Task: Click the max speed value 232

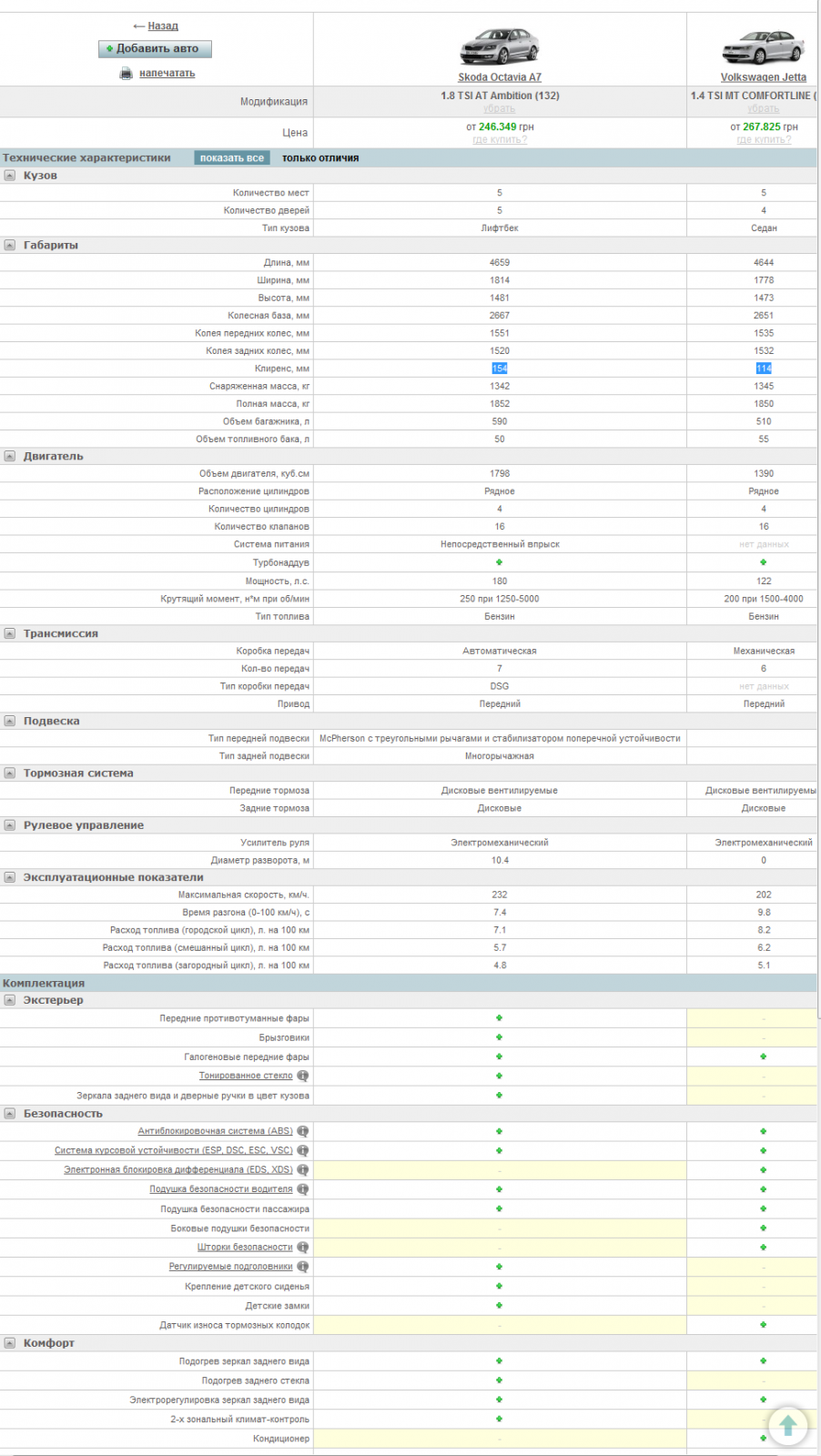Action: 500,895
